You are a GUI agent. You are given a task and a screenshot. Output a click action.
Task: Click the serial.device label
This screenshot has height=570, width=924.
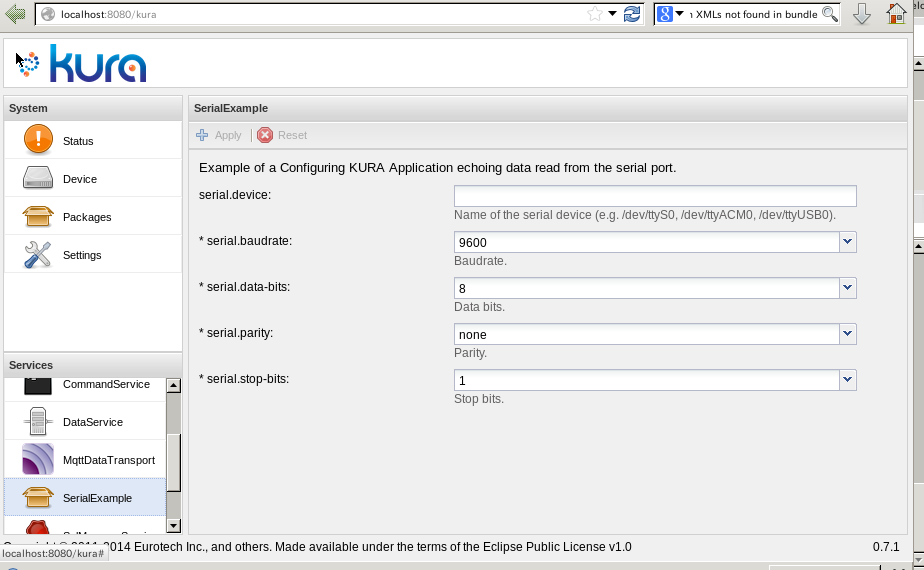point(235,195)
